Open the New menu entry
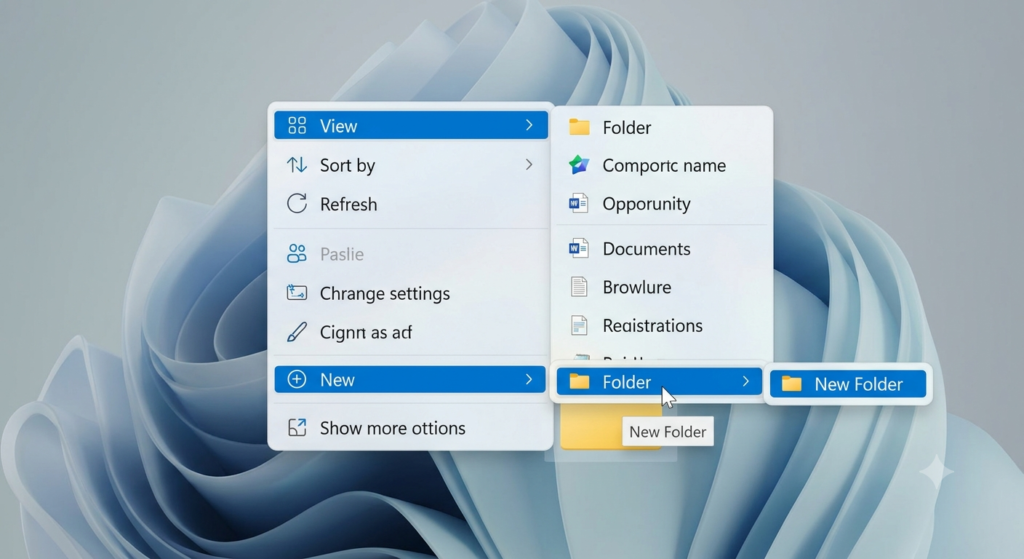Image resolution: width=1024 pixels, height=559 pixels. 410,379
